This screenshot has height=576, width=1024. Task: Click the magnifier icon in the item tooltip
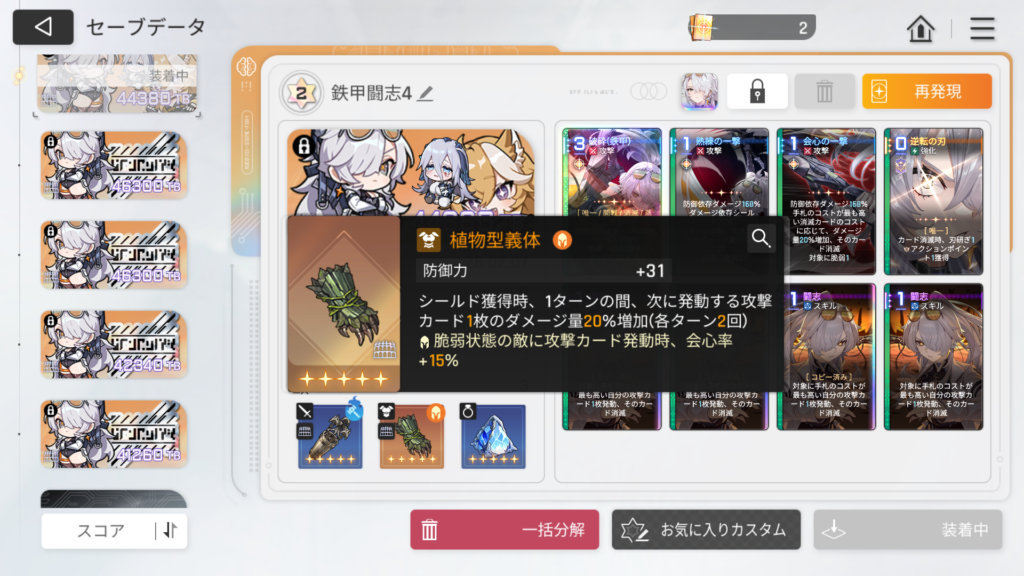[x=761, y=238]
